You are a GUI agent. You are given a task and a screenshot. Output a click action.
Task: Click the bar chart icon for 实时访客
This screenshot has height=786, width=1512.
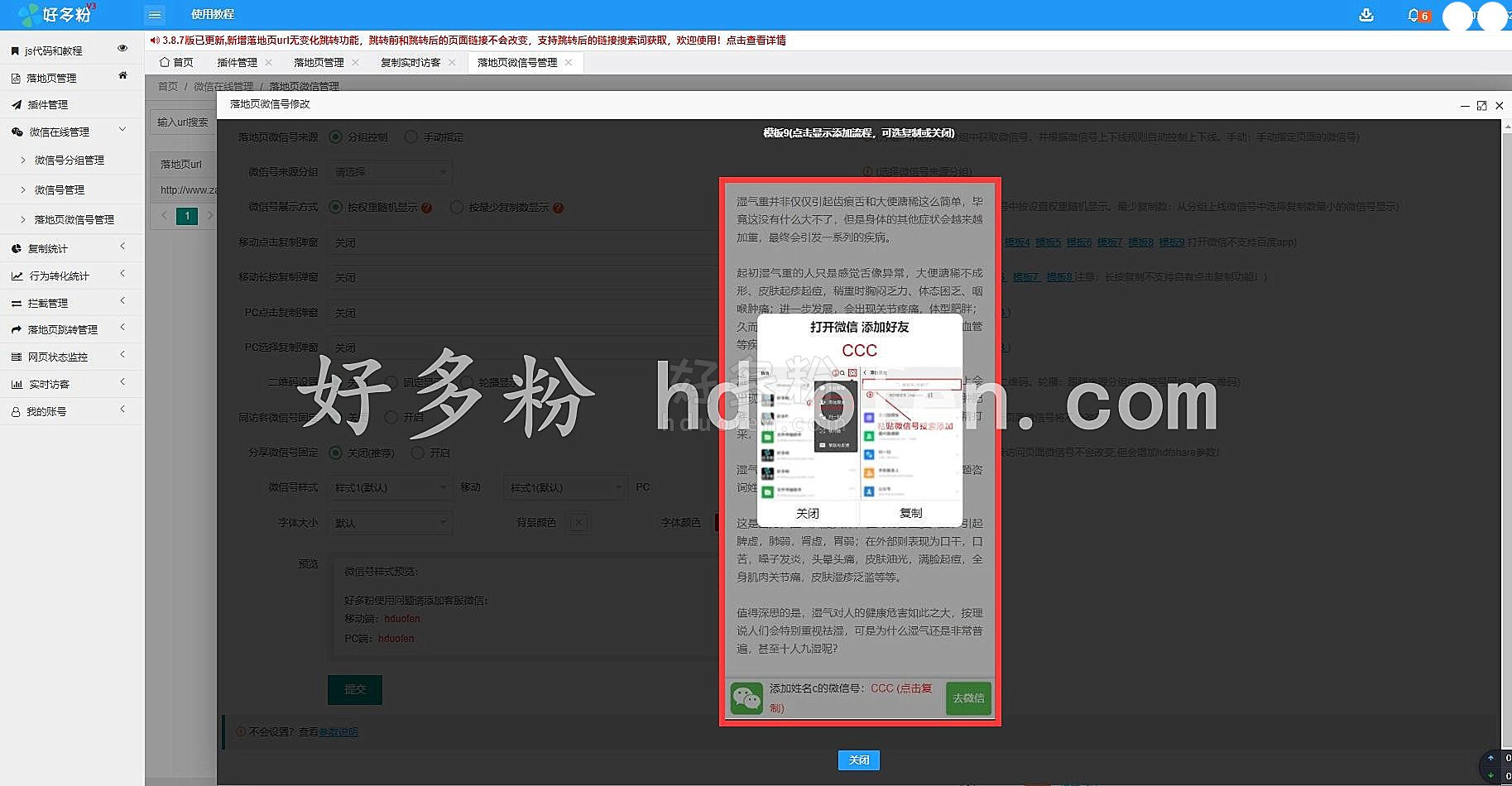click(17, 385)
